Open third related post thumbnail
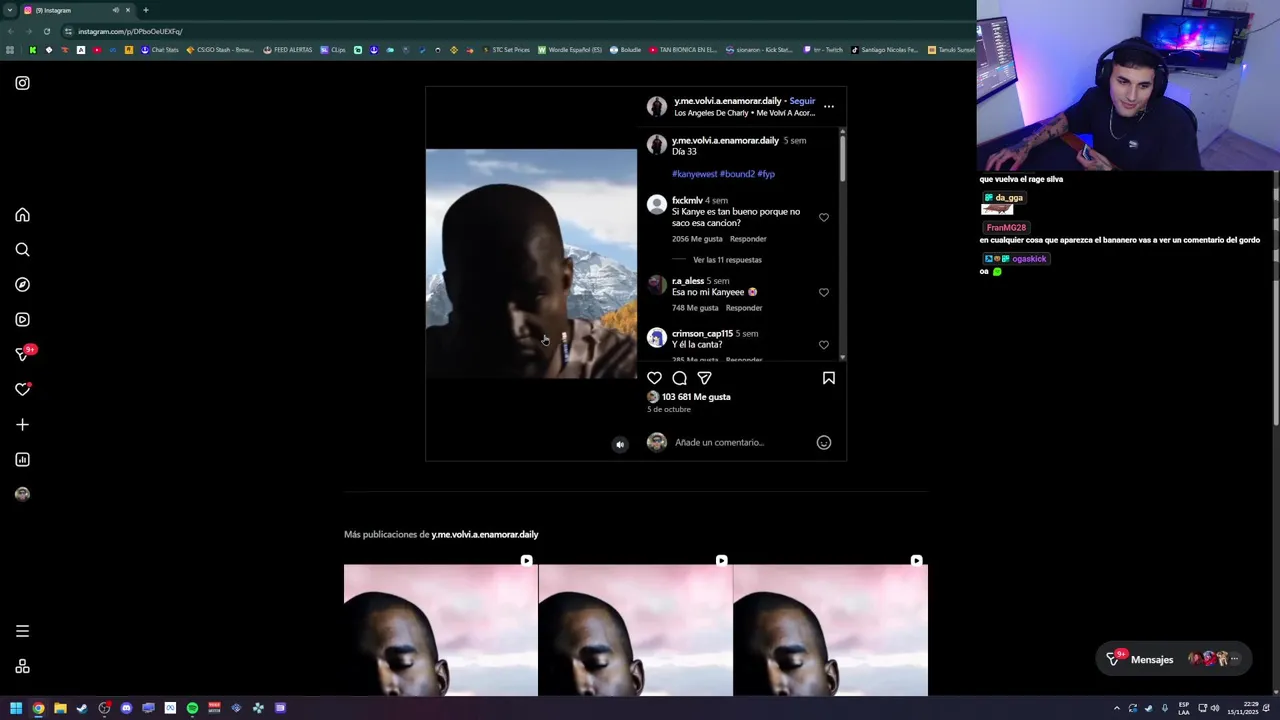Viewport: 1280px width, 720px height. tap(830, 630)
